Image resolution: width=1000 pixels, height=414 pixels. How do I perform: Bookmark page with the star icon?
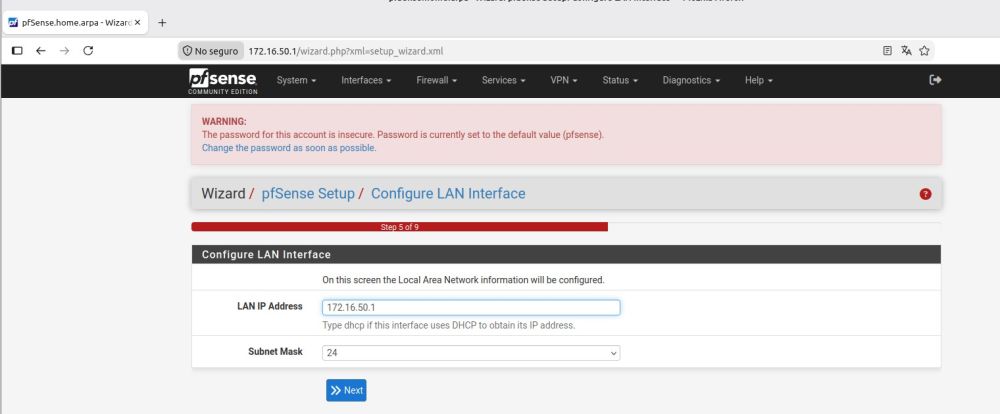click(924, 50)
